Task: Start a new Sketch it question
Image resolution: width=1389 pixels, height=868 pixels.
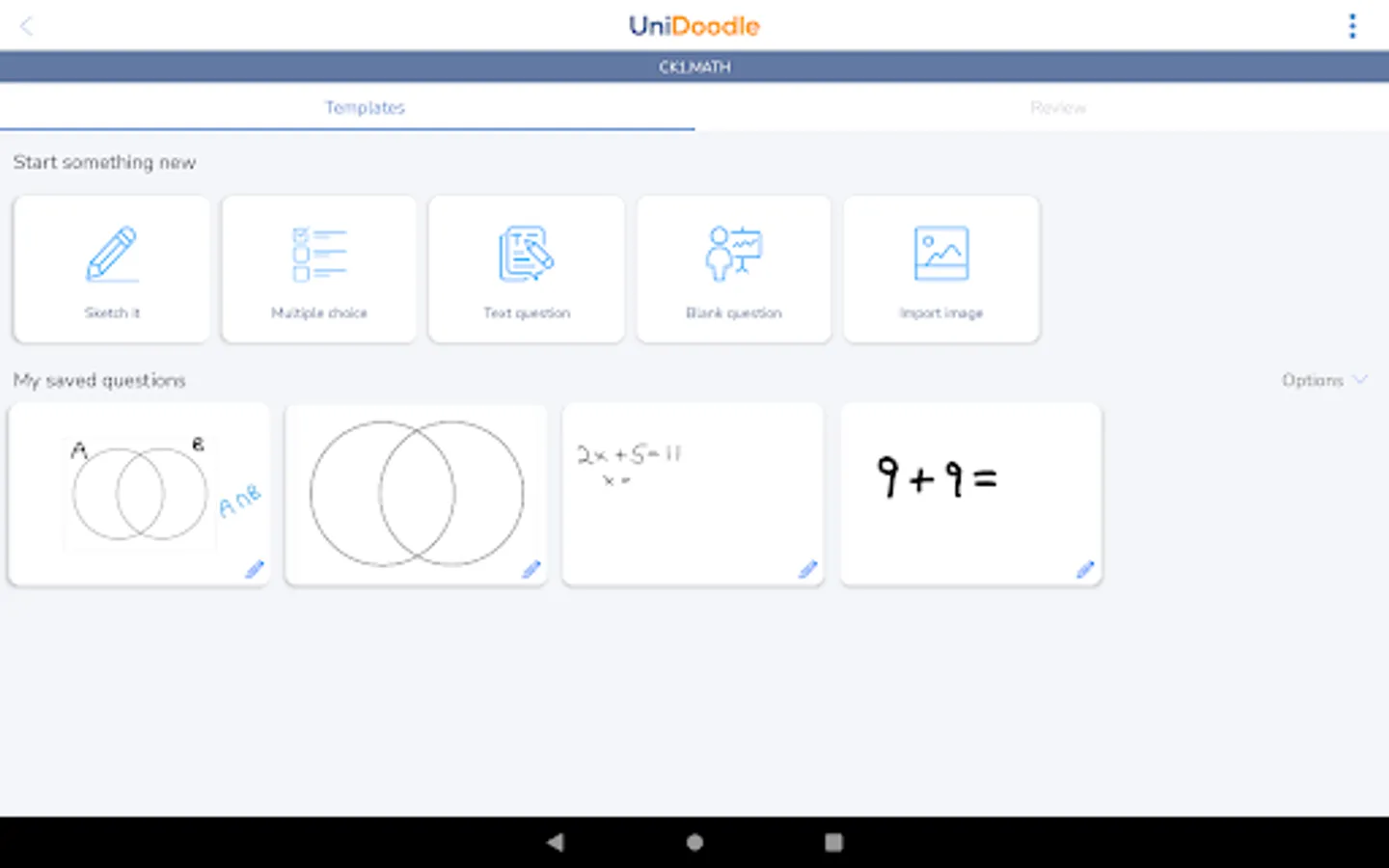Action: (x=112, y=269)
